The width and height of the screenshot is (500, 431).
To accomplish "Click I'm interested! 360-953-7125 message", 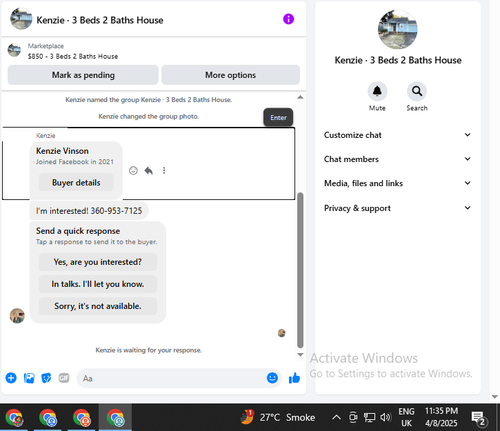I will tap(89, 211).
